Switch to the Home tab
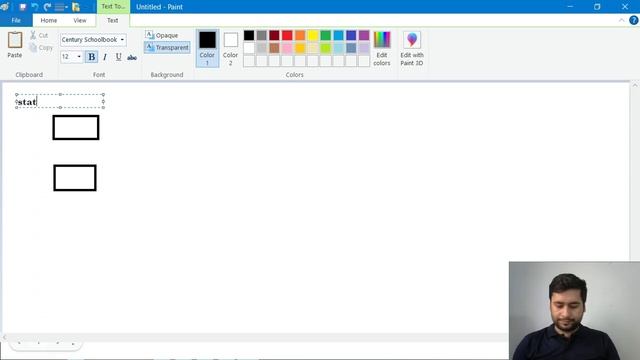Screen dimensions: 640x360 point(49,20)
